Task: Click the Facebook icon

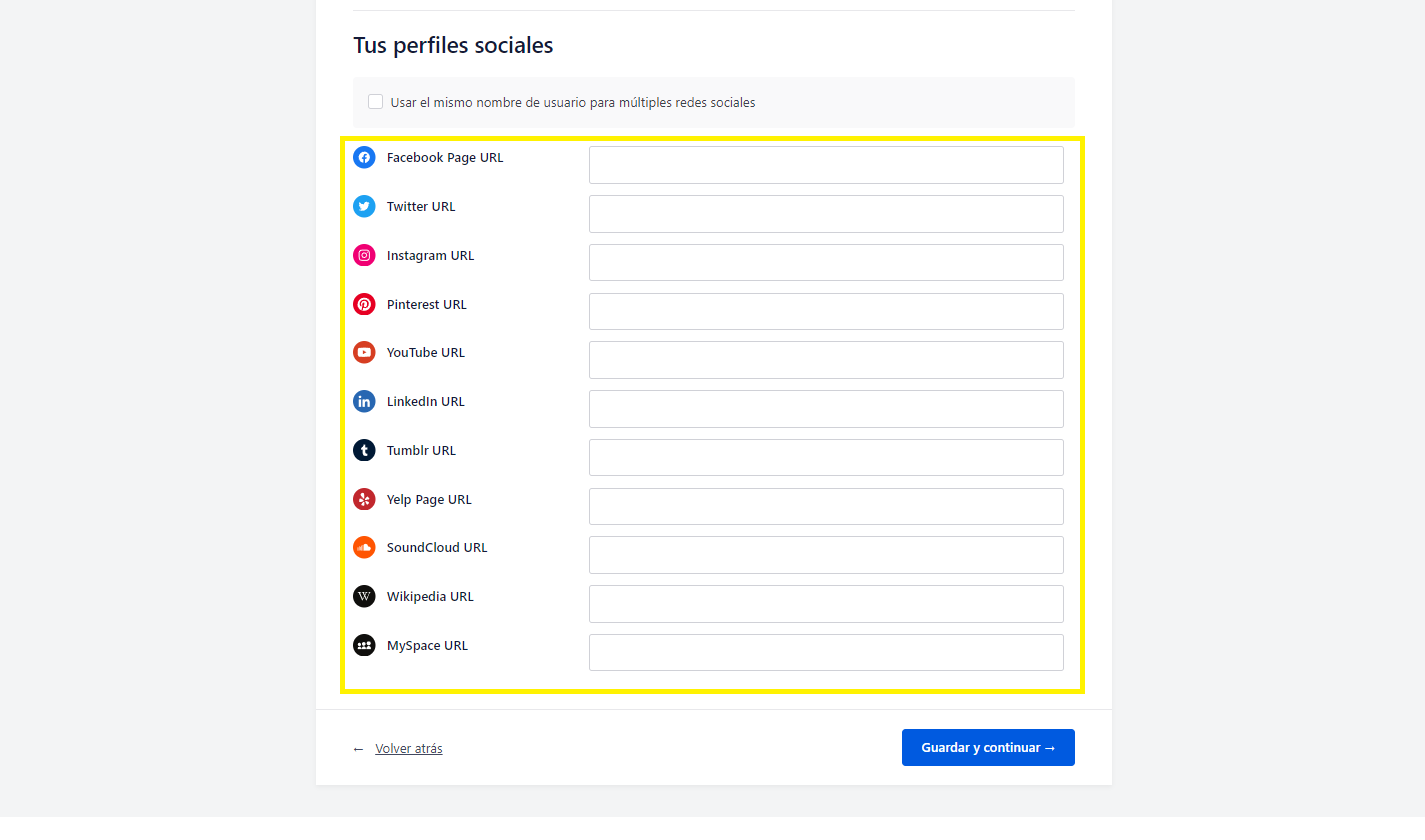Action: [364, 157]
